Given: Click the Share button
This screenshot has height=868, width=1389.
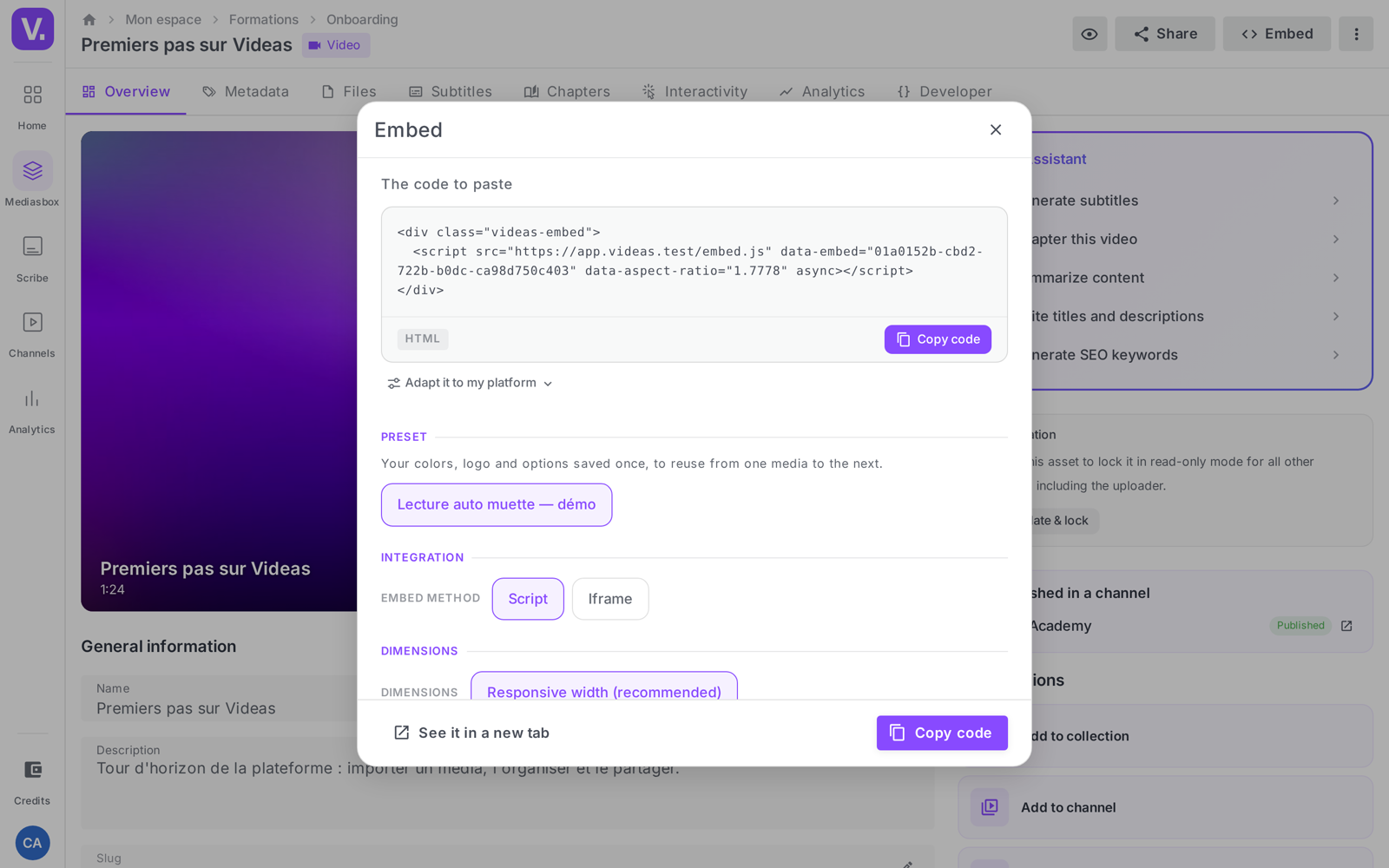Looking at the screenshot, I should point(1165,34).
